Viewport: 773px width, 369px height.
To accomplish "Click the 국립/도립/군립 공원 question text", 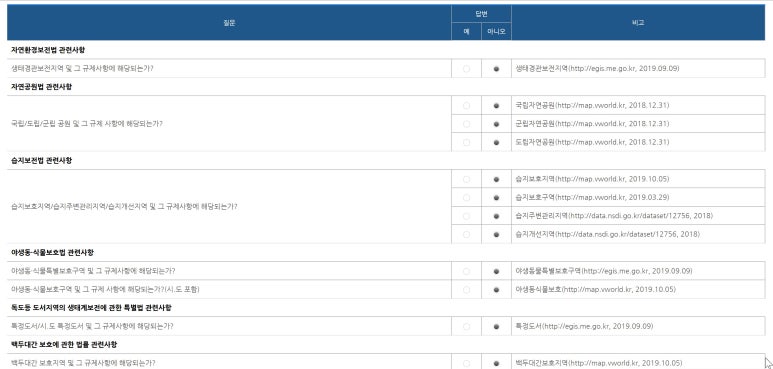I will (x=86, y=124).
